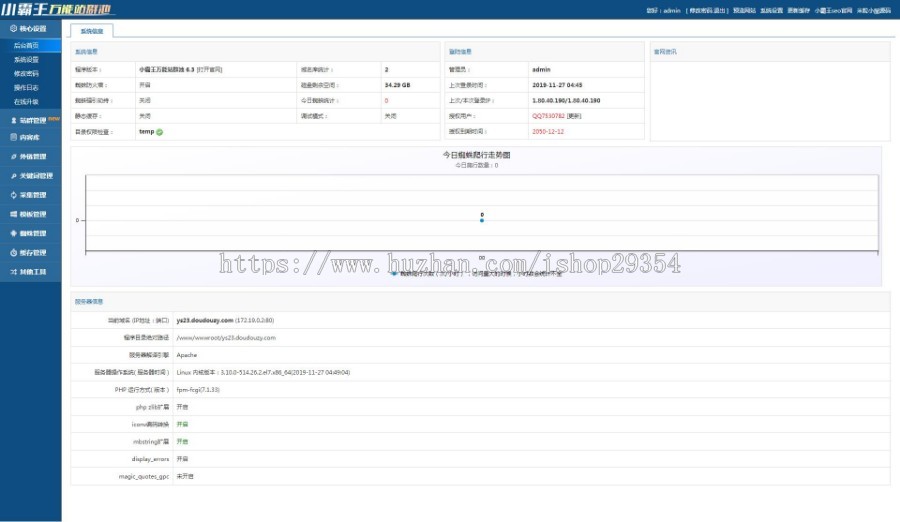
Task: Expand the 蜘蛛管理 sidebar section
Action: pyautogui.click(x=32, y=233)
